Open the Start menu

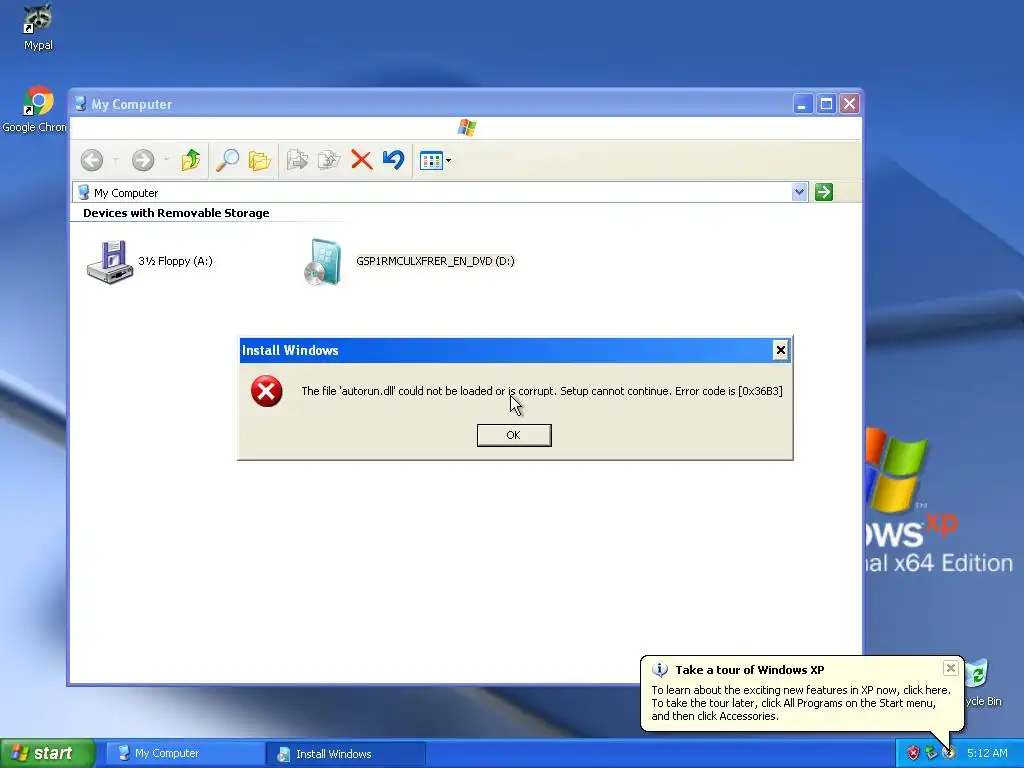[x=48, y=754]
